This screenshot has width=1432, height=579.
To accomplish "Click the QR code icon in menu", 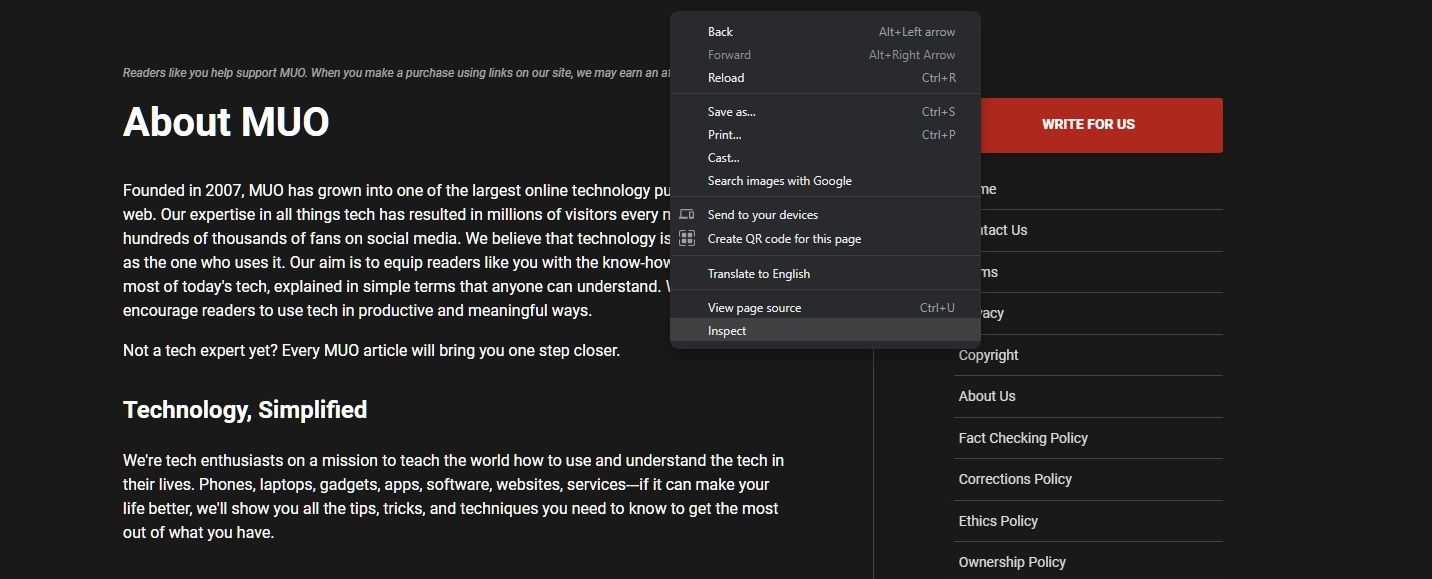I will (687, 238).
